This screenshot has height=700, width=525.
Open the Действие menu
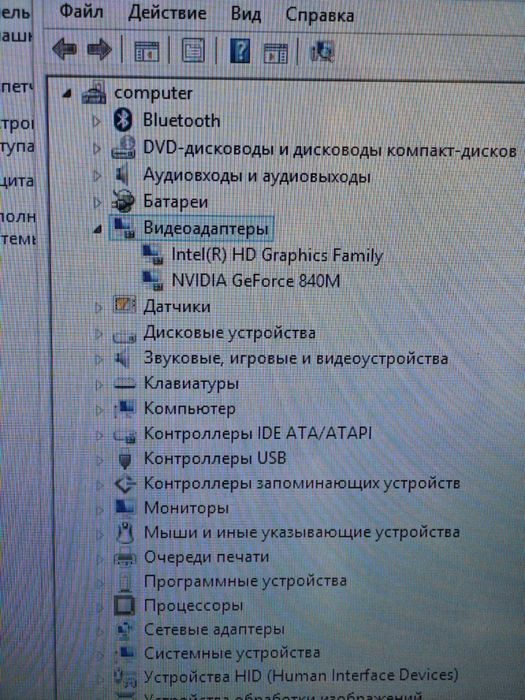pyautogui.click(x=167, y=12)
